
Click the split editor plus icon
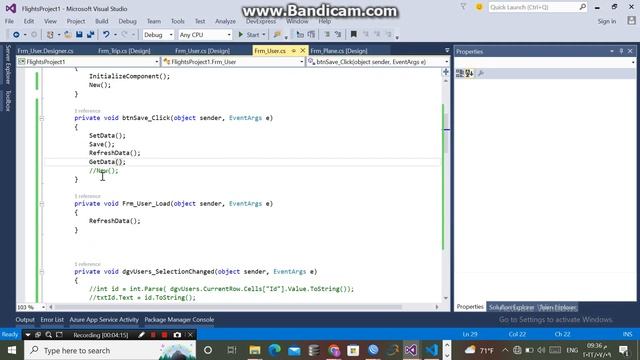pyautogui.click(x=446, y=72)
